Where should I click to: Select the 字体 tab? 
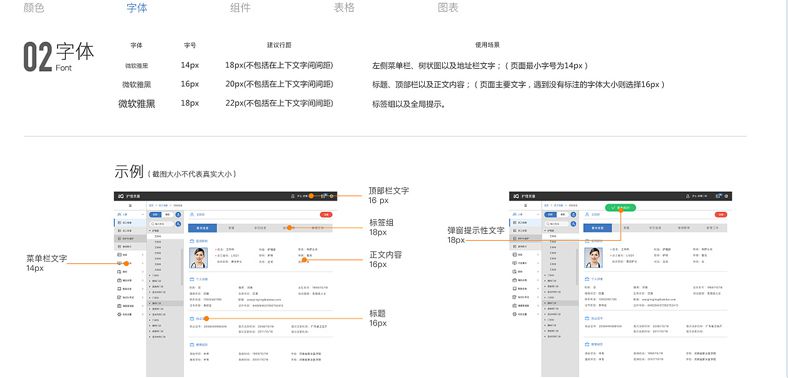tap(137, 8)
